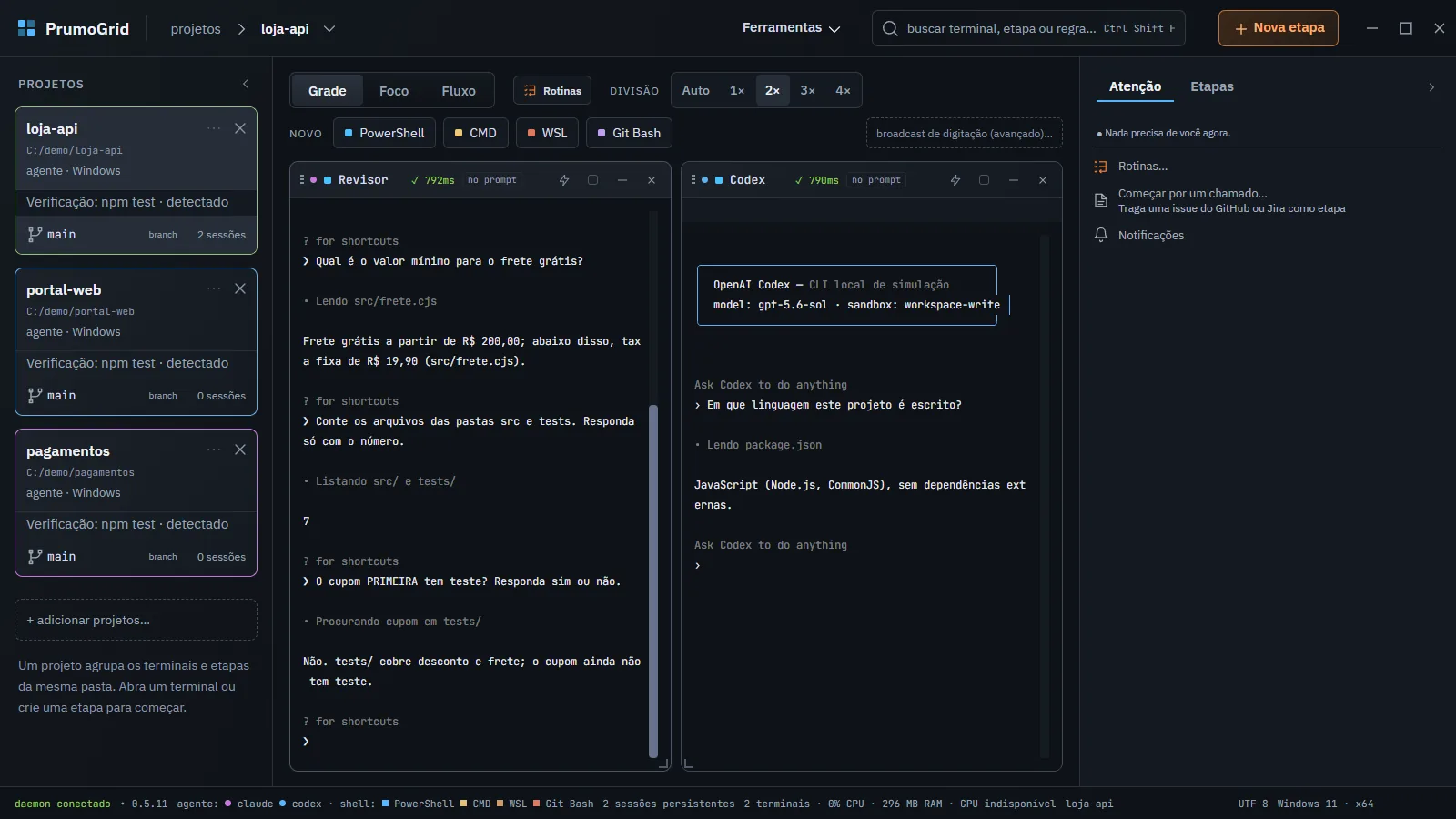Click the Revisor terminal scrollbar thumb
This screenshot has height=819, width=1456.
(652, 581)
